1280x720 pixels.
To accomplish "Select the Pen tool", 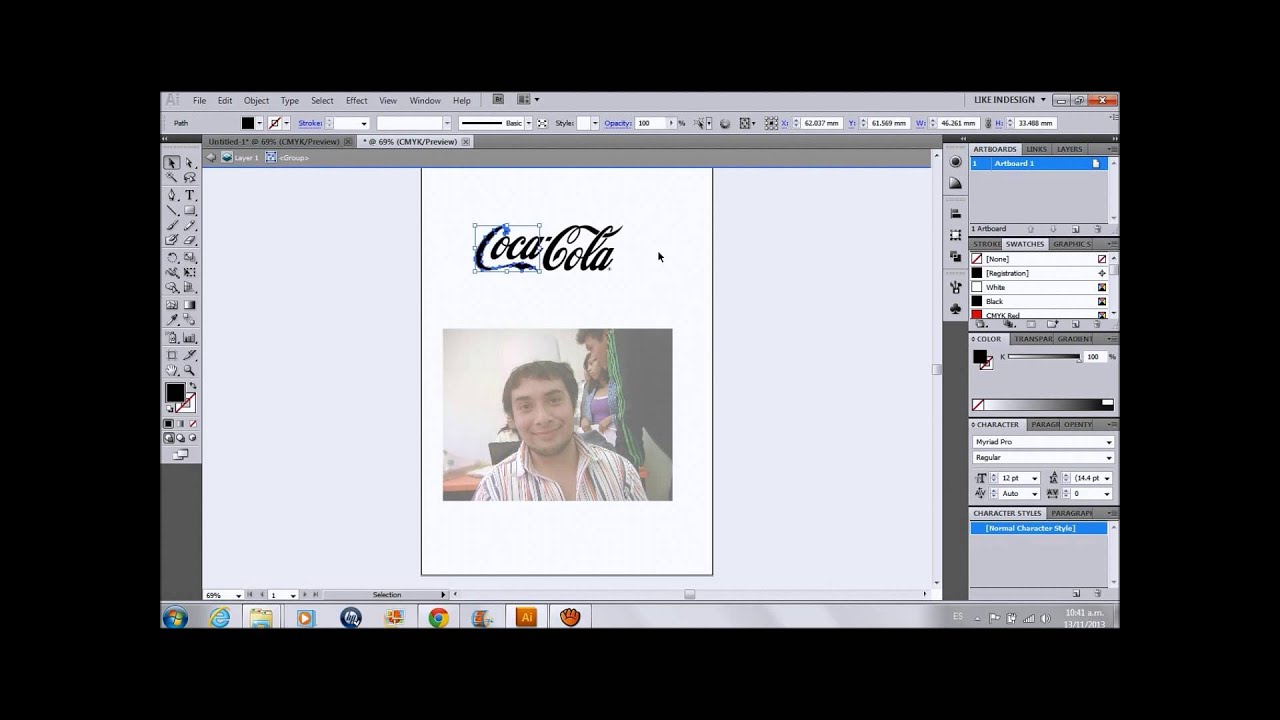I will click(x=172, y=195).
